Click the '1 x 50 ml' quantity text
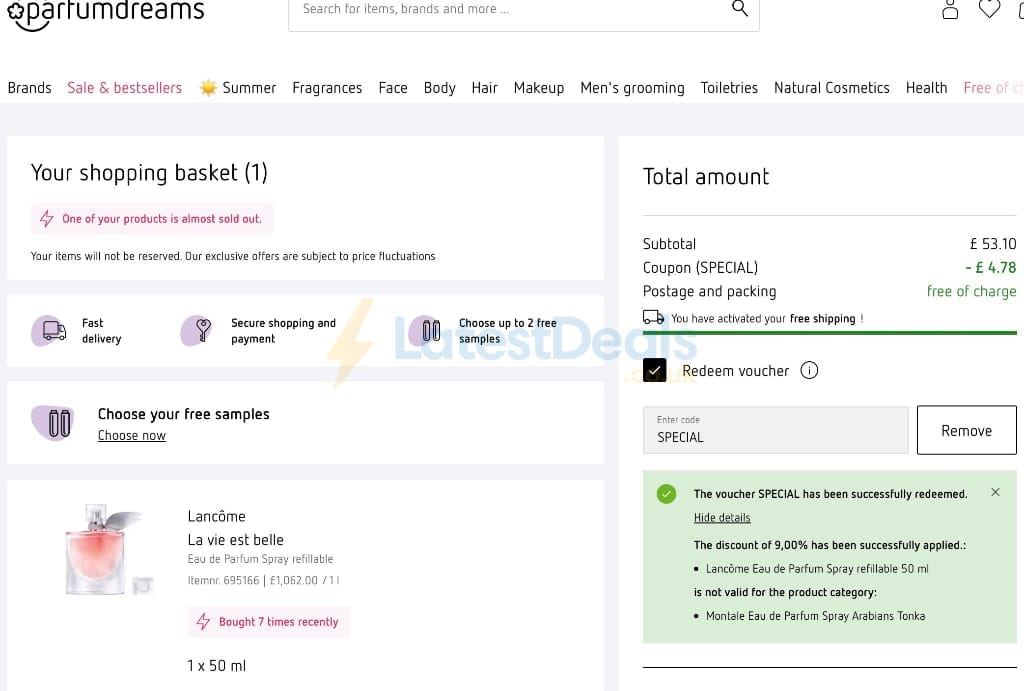The image size is (1024, 691). 217,666
